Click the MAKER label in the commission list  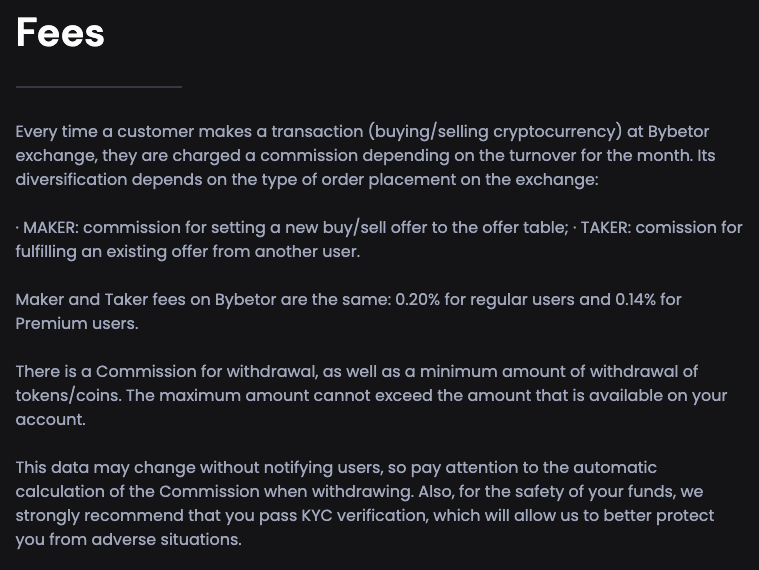50,227
